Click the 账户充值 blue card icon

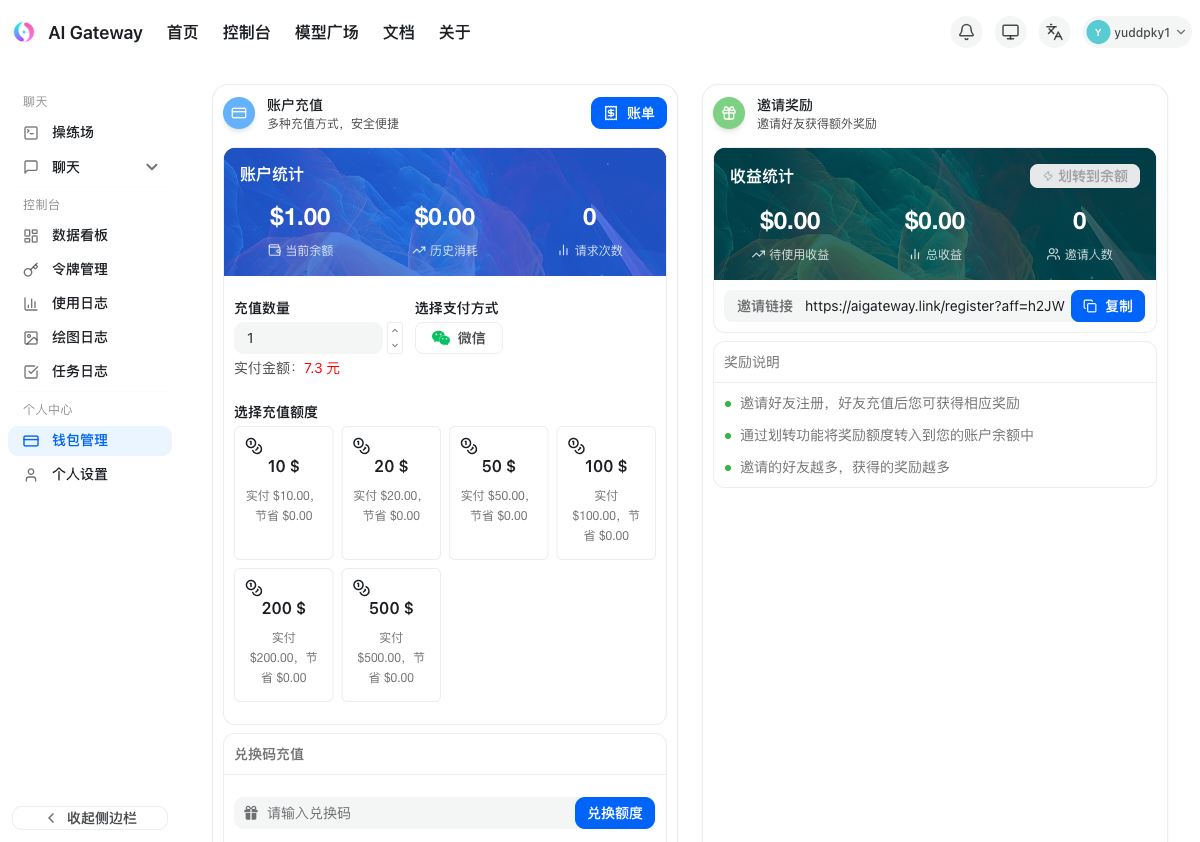tap(239, 113)
